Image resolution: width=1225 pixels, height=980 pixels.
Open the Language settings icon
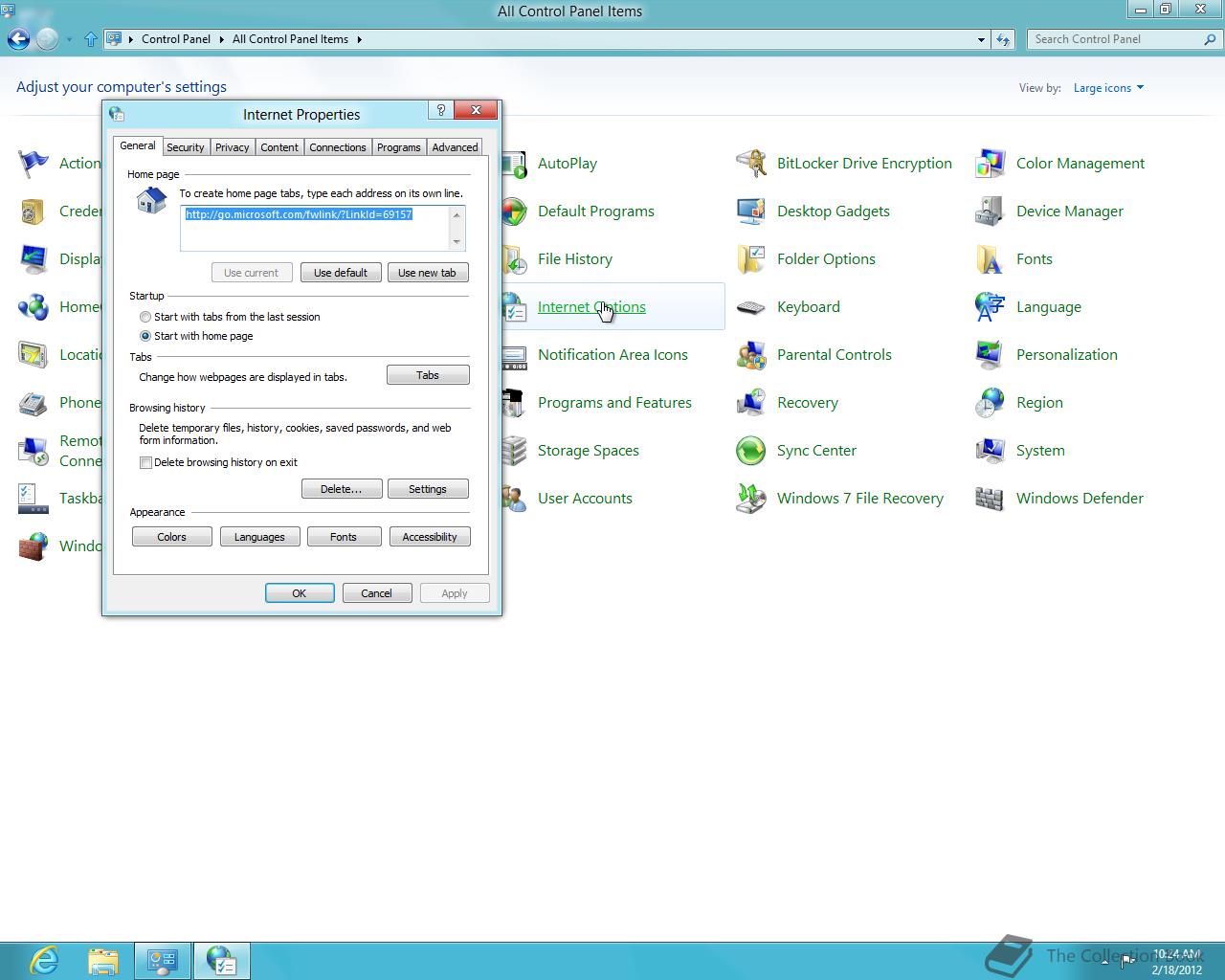click(991, 307)
